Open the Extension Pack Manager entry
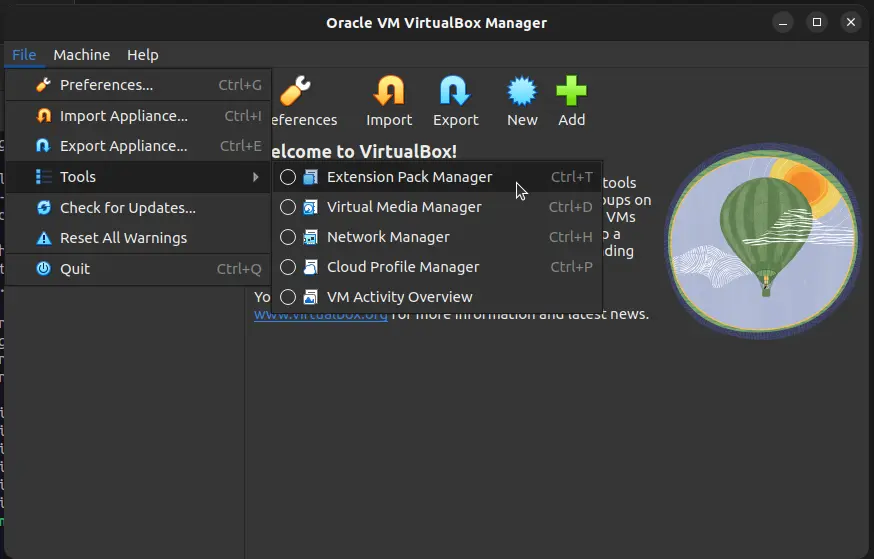874x559 pixels. tap(437, 177)
